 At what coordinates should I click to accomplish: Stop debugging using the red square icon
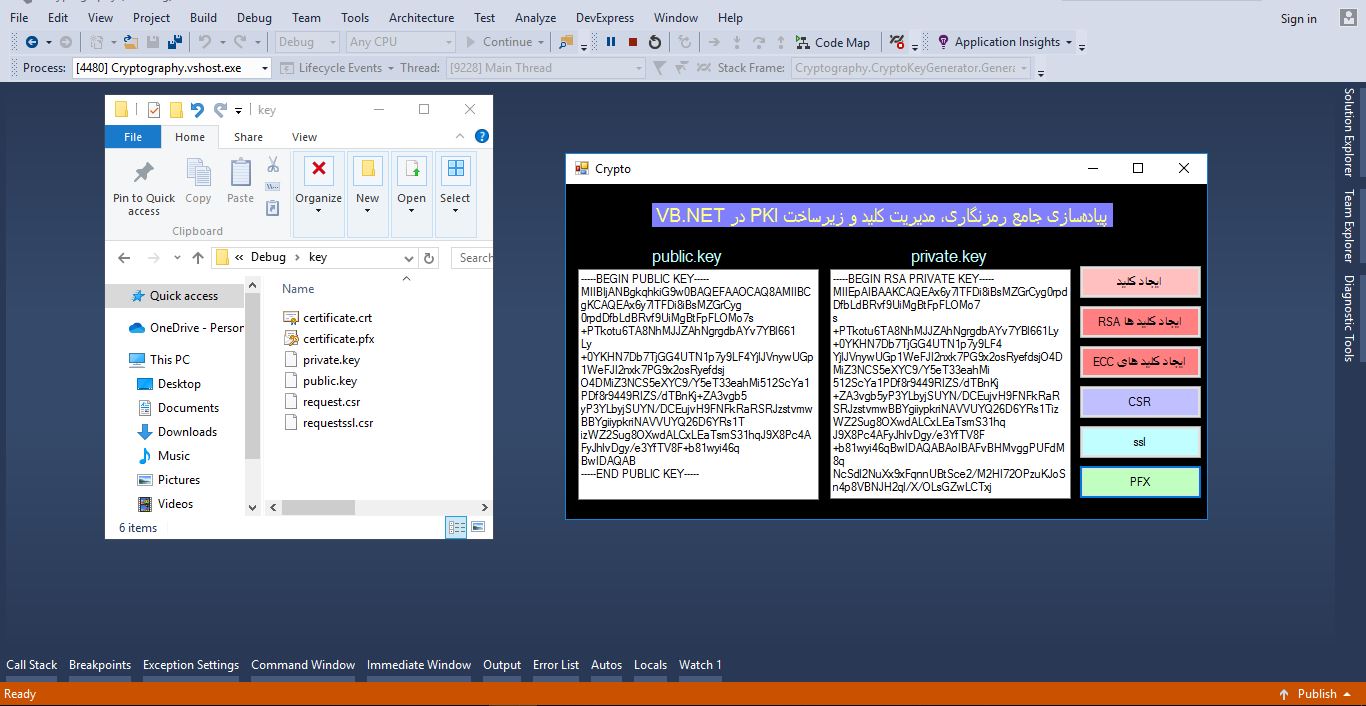pyautogui.click(x=633, y=42)
